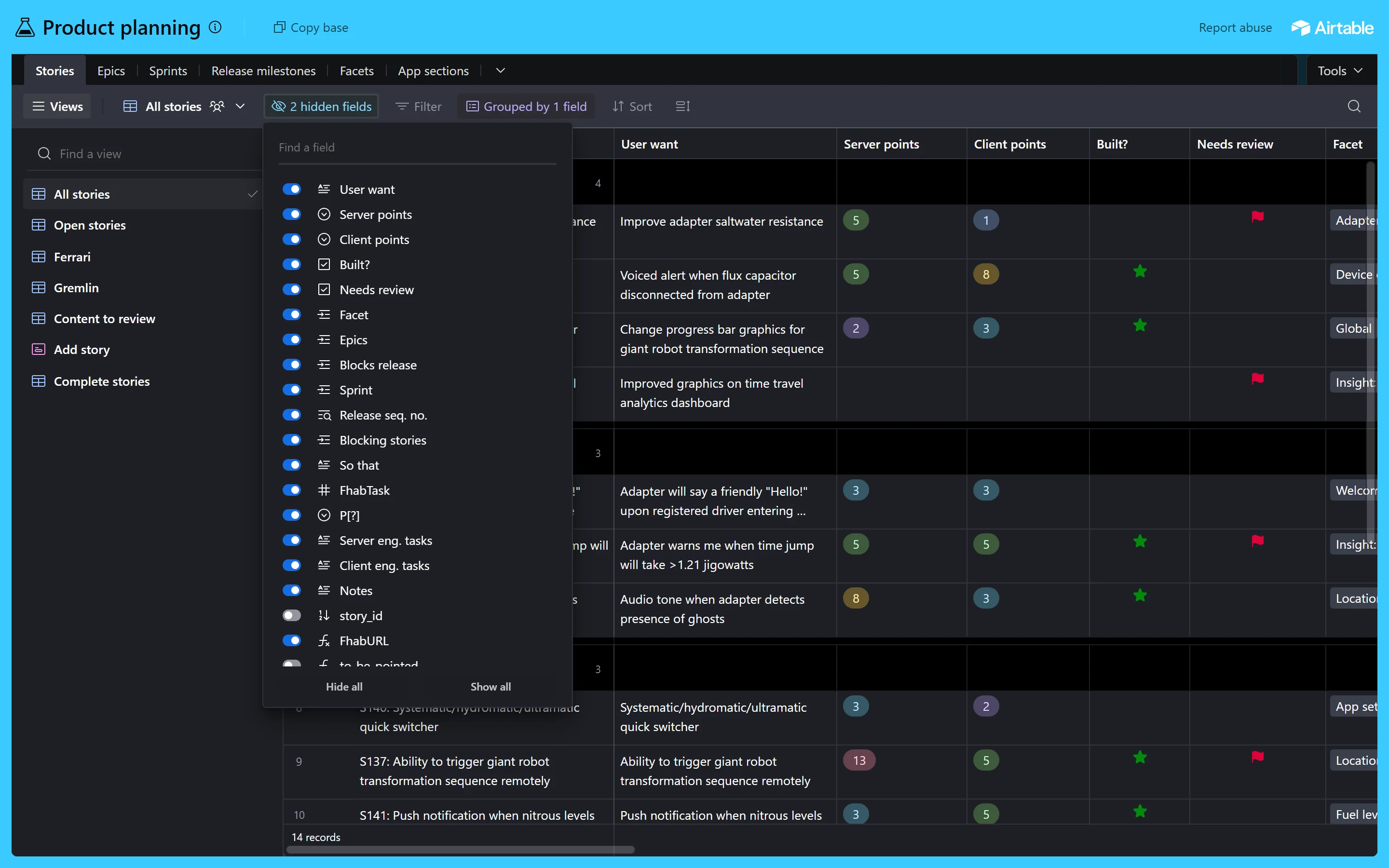
Task: Open the Facets tab
Action: (356, 70)
